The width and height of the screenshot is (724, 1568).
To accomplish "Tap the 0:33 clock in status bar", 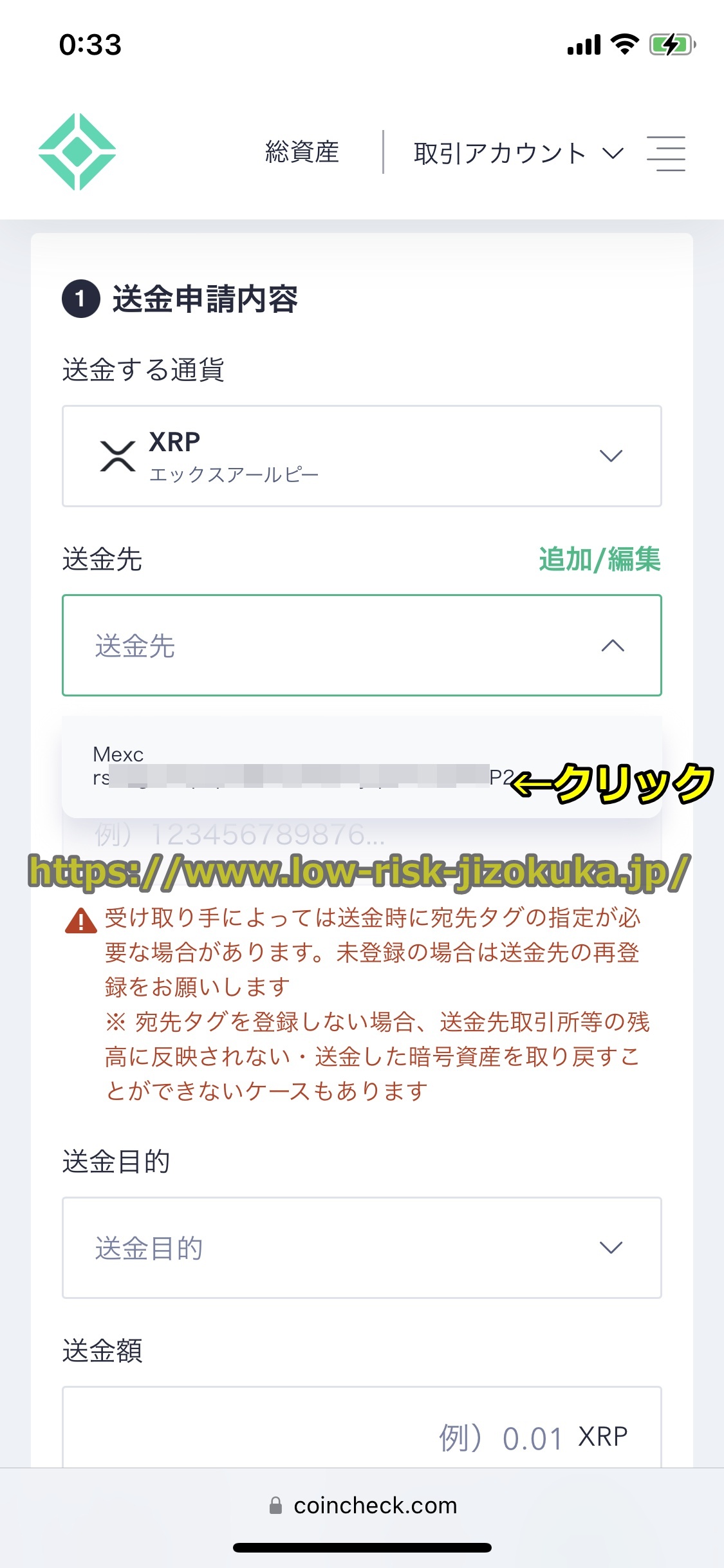I will pos(90,44).
